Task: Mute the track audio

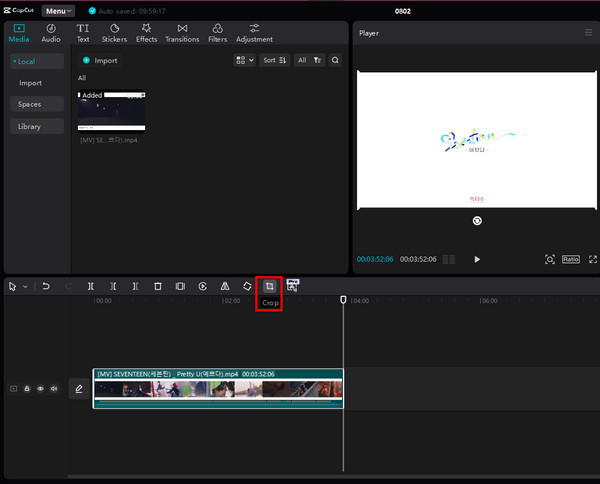Action: [x=54, y=389]
